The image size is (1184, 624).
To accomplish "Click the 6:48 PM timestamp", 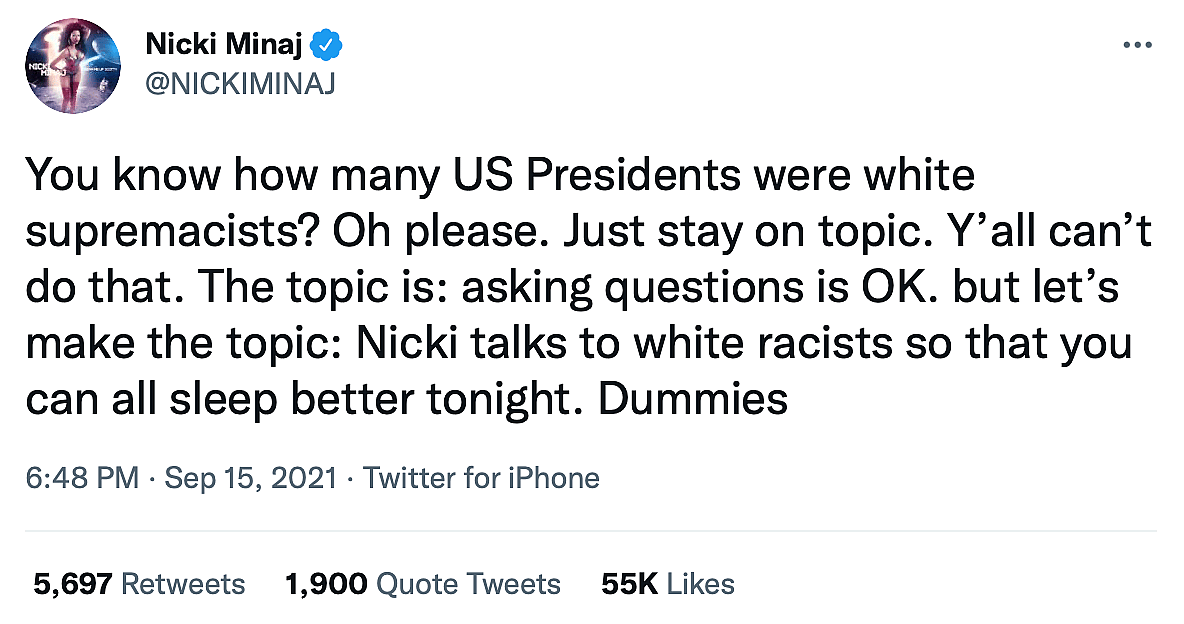I will 83,478.
